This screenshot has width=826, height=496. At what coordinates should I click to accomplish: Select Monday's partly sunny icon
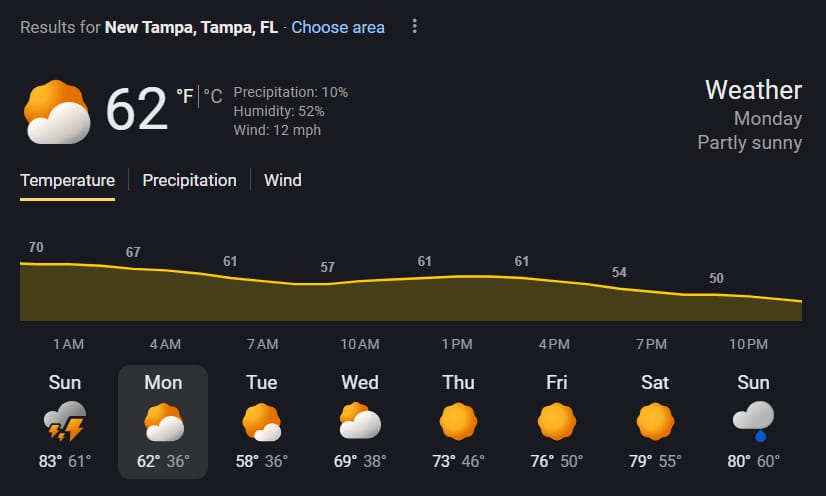click(163, 421)
